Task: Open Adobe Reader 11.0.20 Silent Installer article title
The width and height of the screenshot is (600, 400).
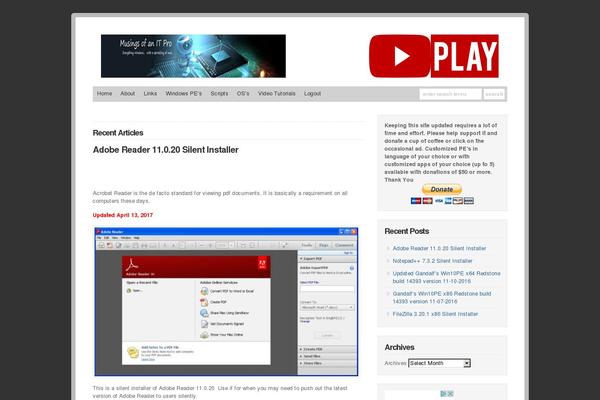Action: 165,150
